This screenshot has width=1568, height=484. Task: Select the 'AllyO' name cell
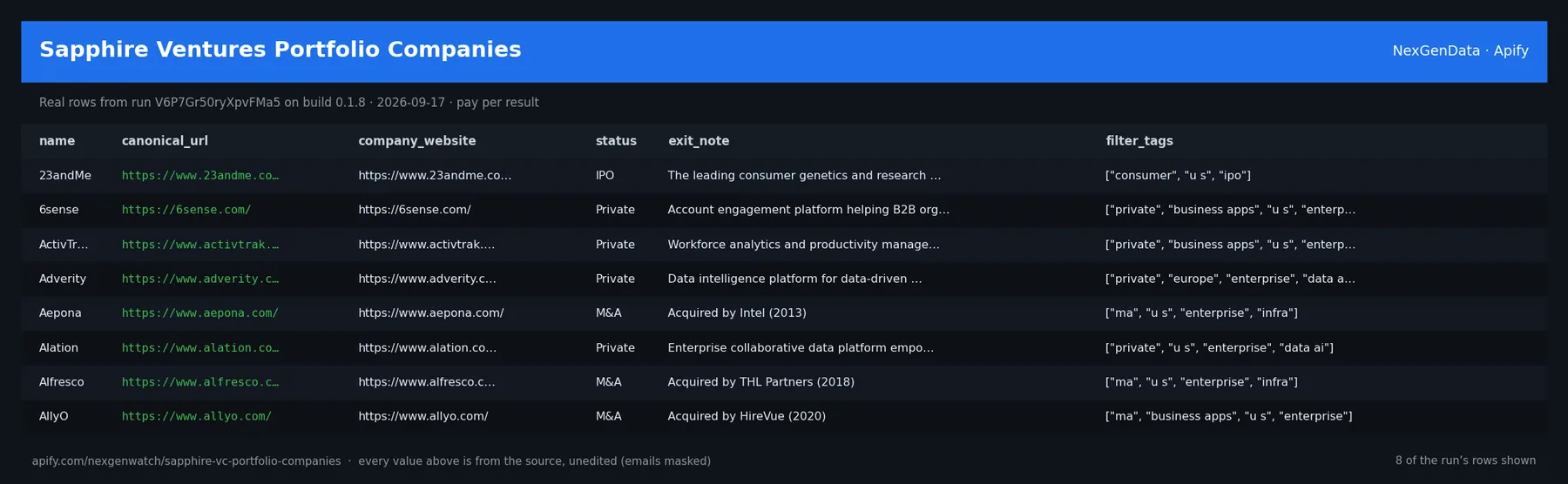(54, 416)
